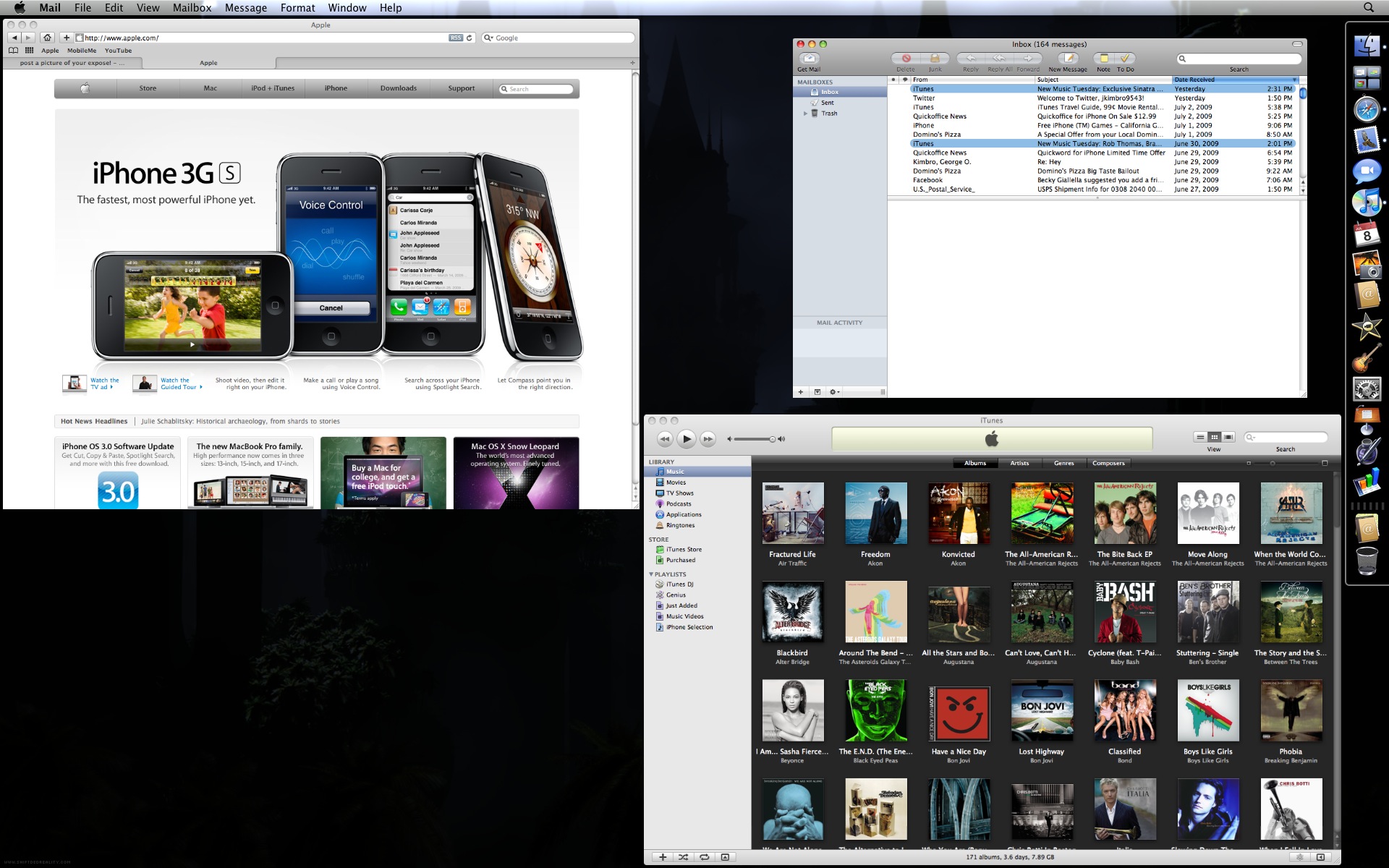Click RSS button in Safari address bar
This screenshot has width=1389, height=868.
[456, 38]
